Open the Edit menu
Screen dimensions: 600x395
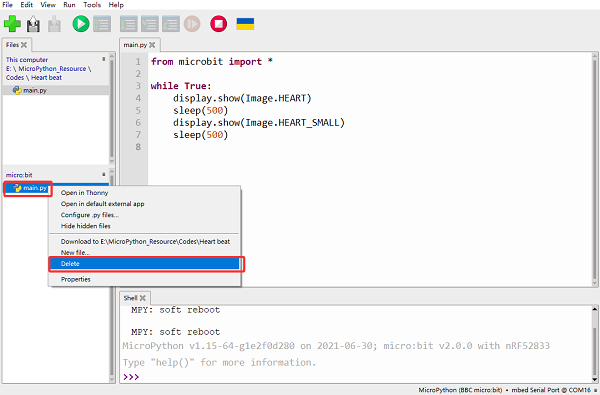[26, 5]
